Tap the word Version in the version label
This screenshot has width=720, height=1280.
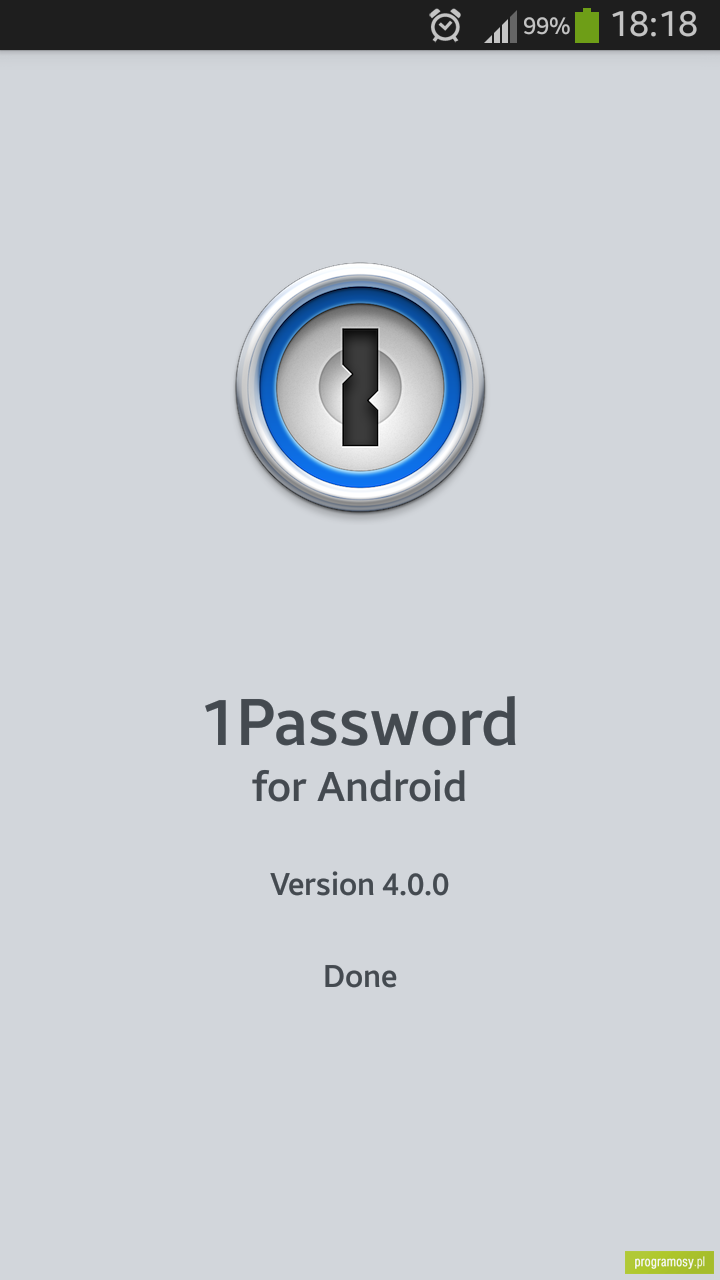click(x=322, y=884)
